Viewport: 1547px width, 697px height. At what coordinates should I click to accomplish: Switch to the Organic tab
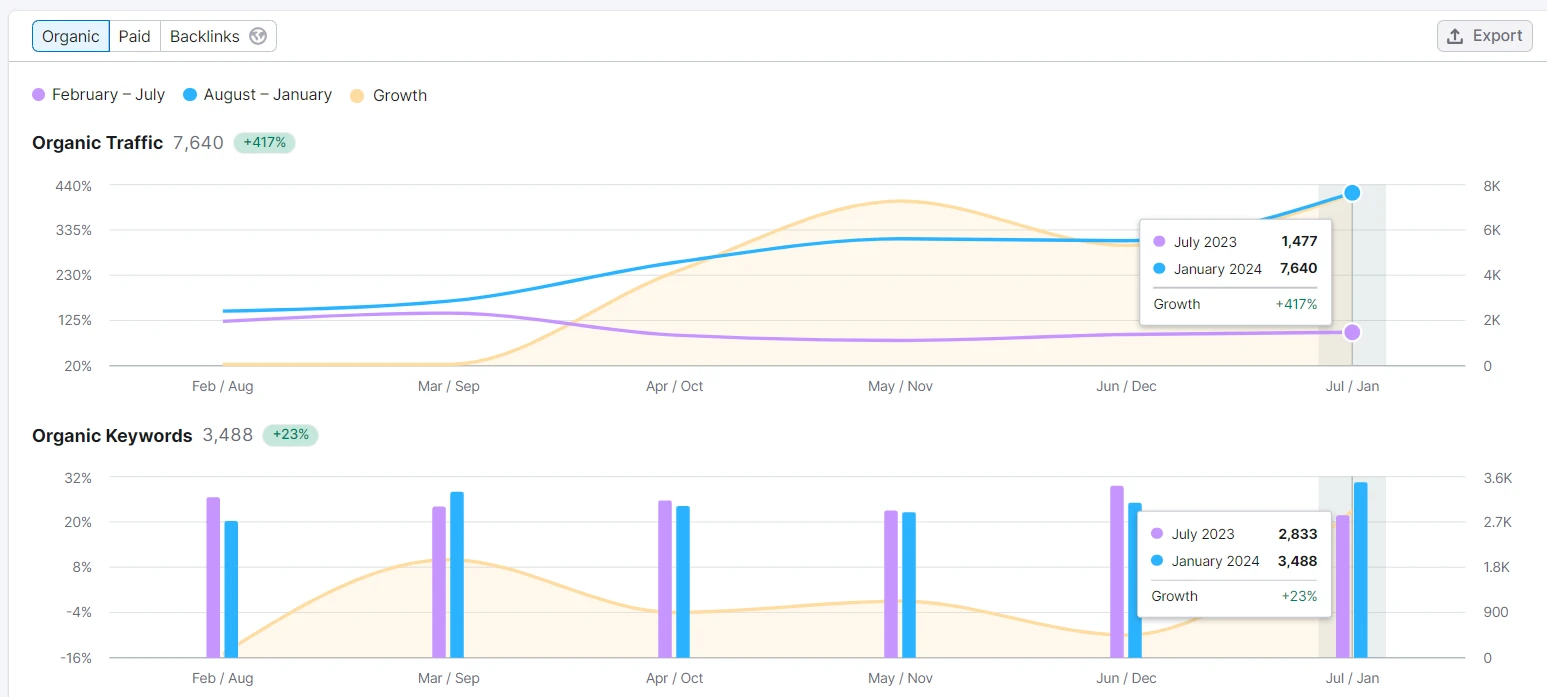click(71, 36)
